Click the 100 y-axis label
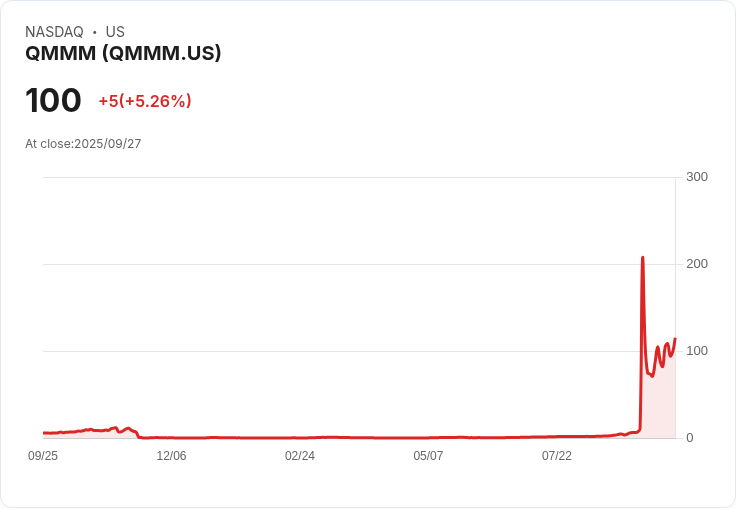Image resolution: width=736 pixels, height=508 pixels. click(x=697, y=351)
